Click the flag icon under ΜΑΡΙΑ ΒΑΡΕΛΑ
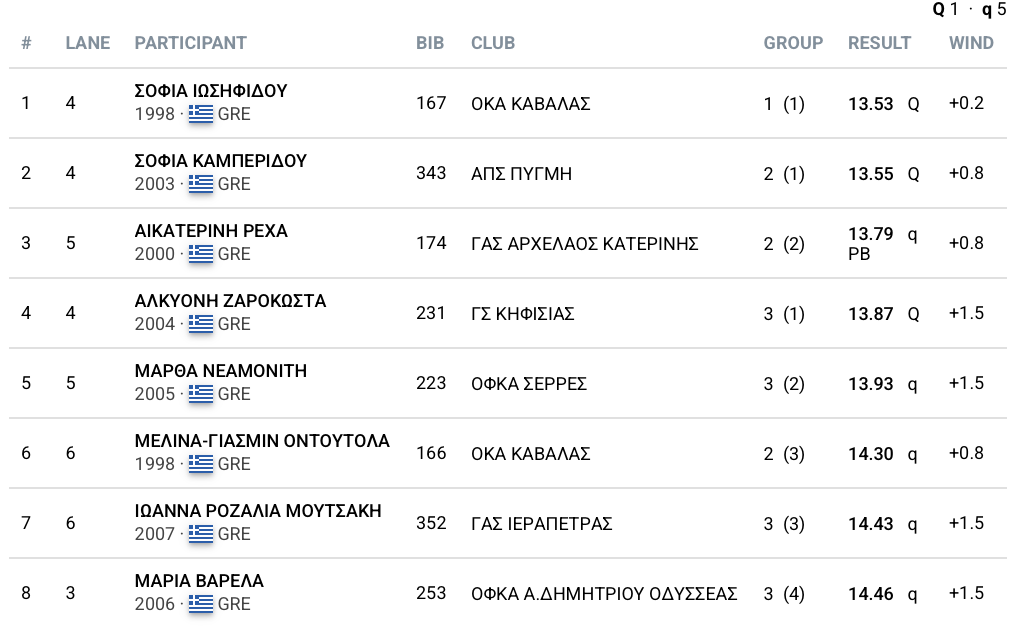This screenshot has width=1014, height=626. pos(201,604)
